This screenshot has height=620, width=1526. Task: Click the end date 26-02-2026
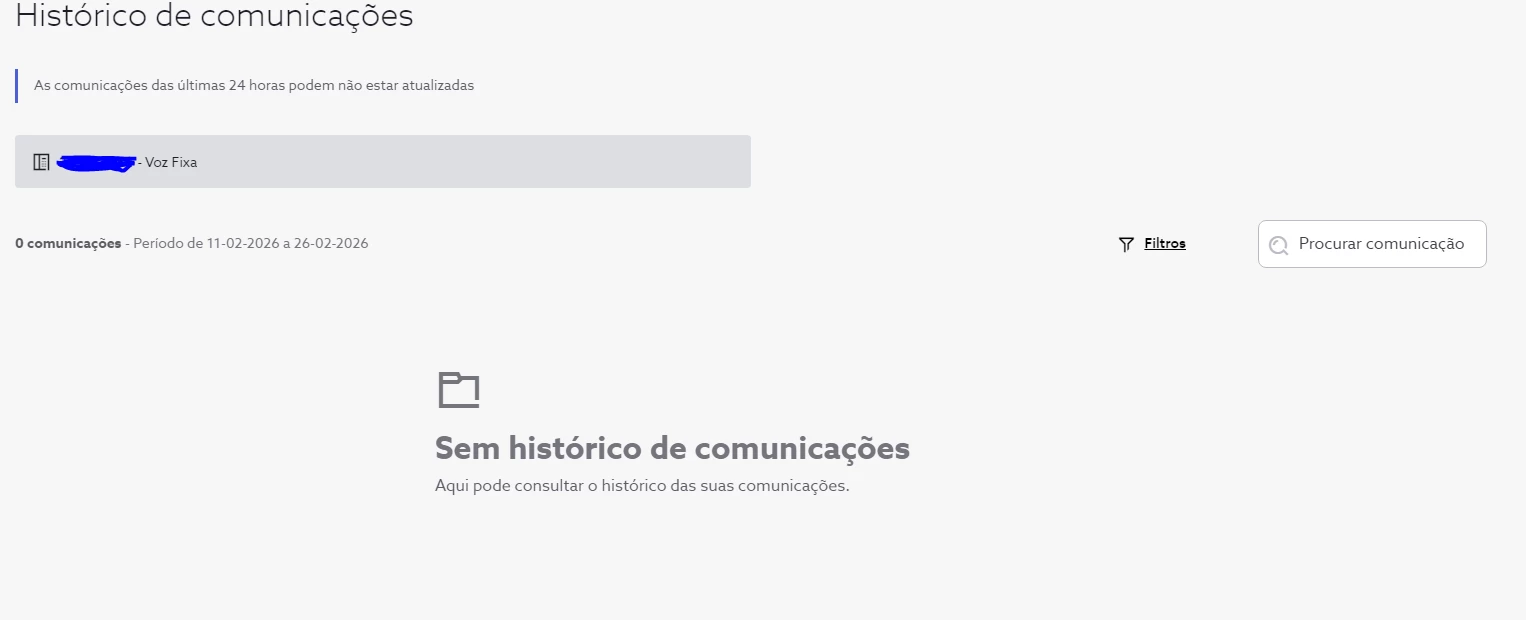click(x=330, y=244)
